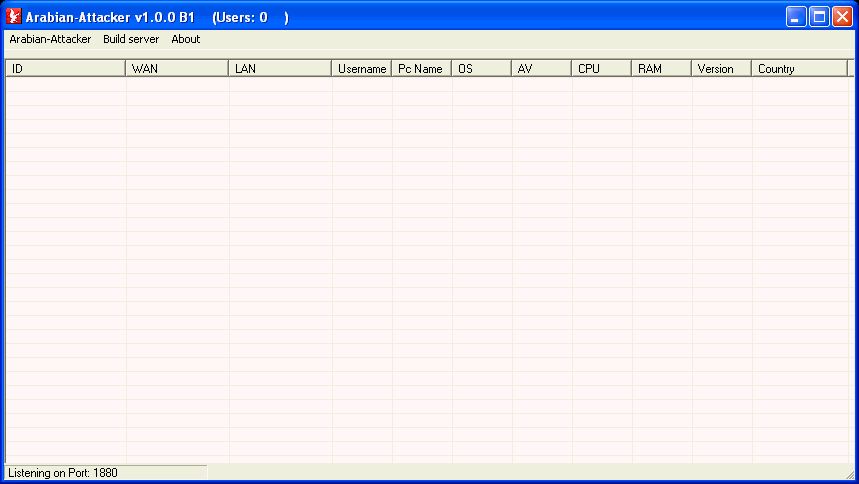Screen dimensions: 859x484
Task: Select the Pc Name column header
Action: coord(421,69)
